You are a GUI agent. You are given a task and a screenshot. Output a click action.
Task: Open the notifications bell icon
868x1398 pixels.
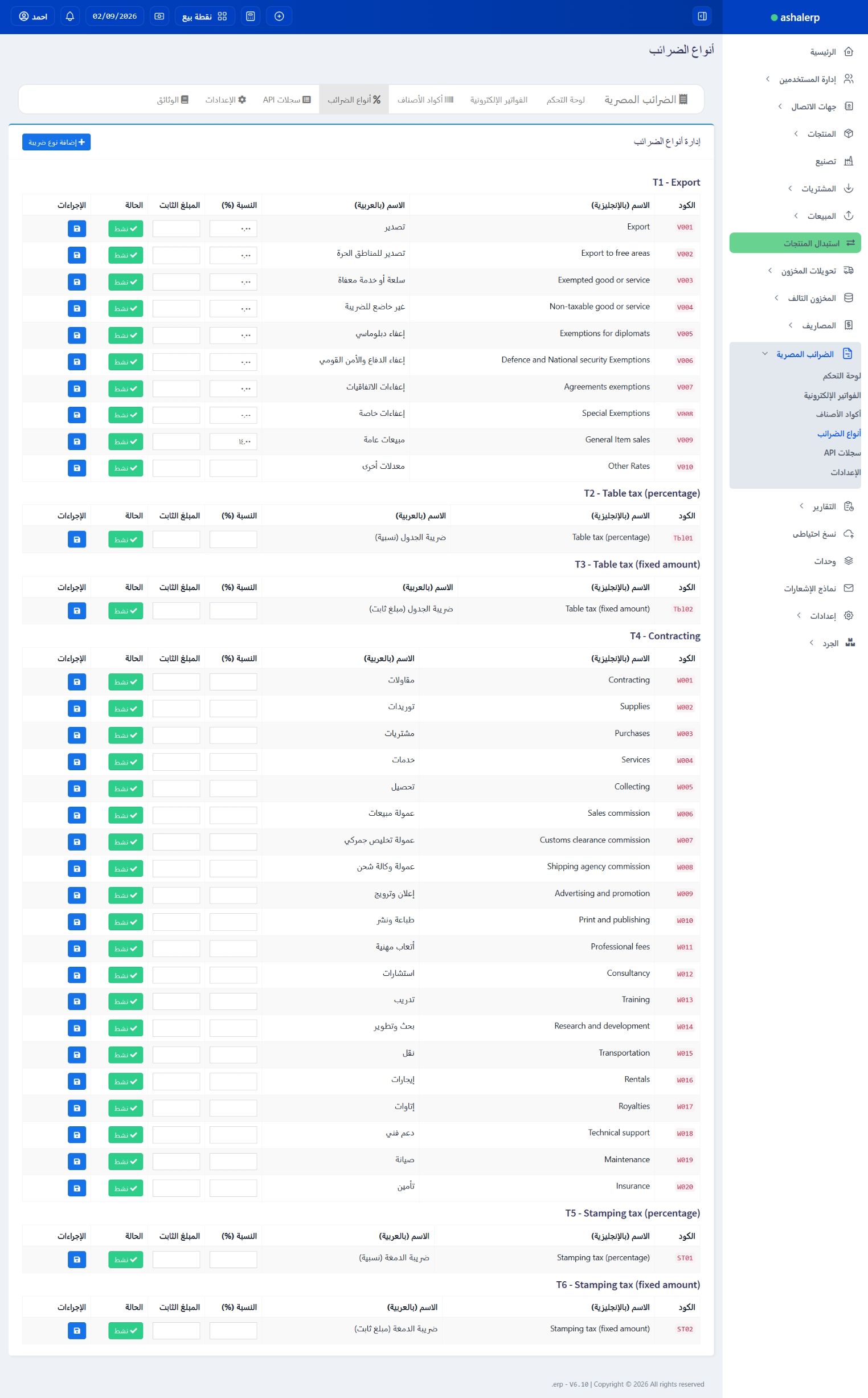pos(70,16)
